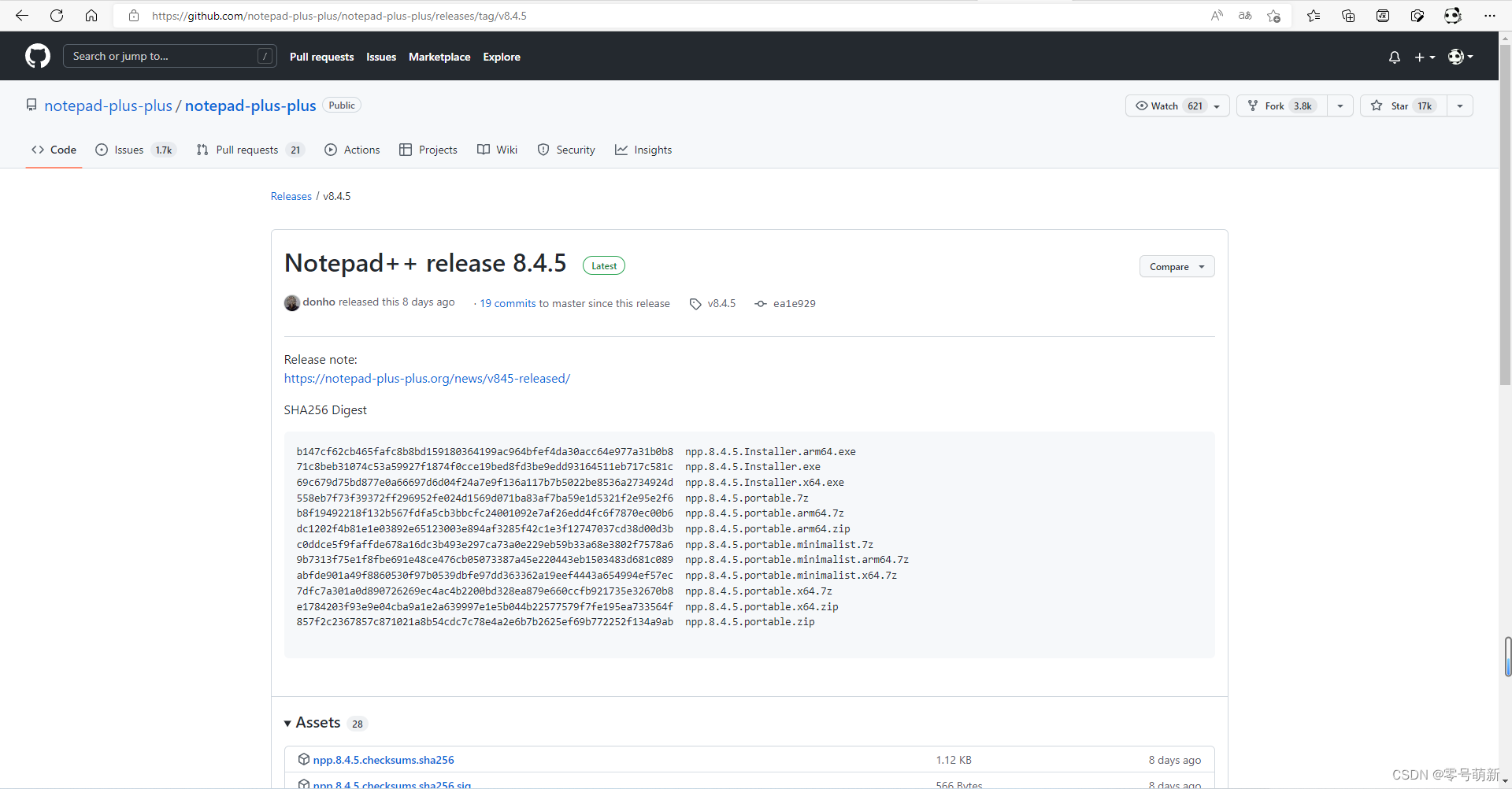
Task: Open browser settings ellipsis menu
Action: click(x=1489, y=16)
